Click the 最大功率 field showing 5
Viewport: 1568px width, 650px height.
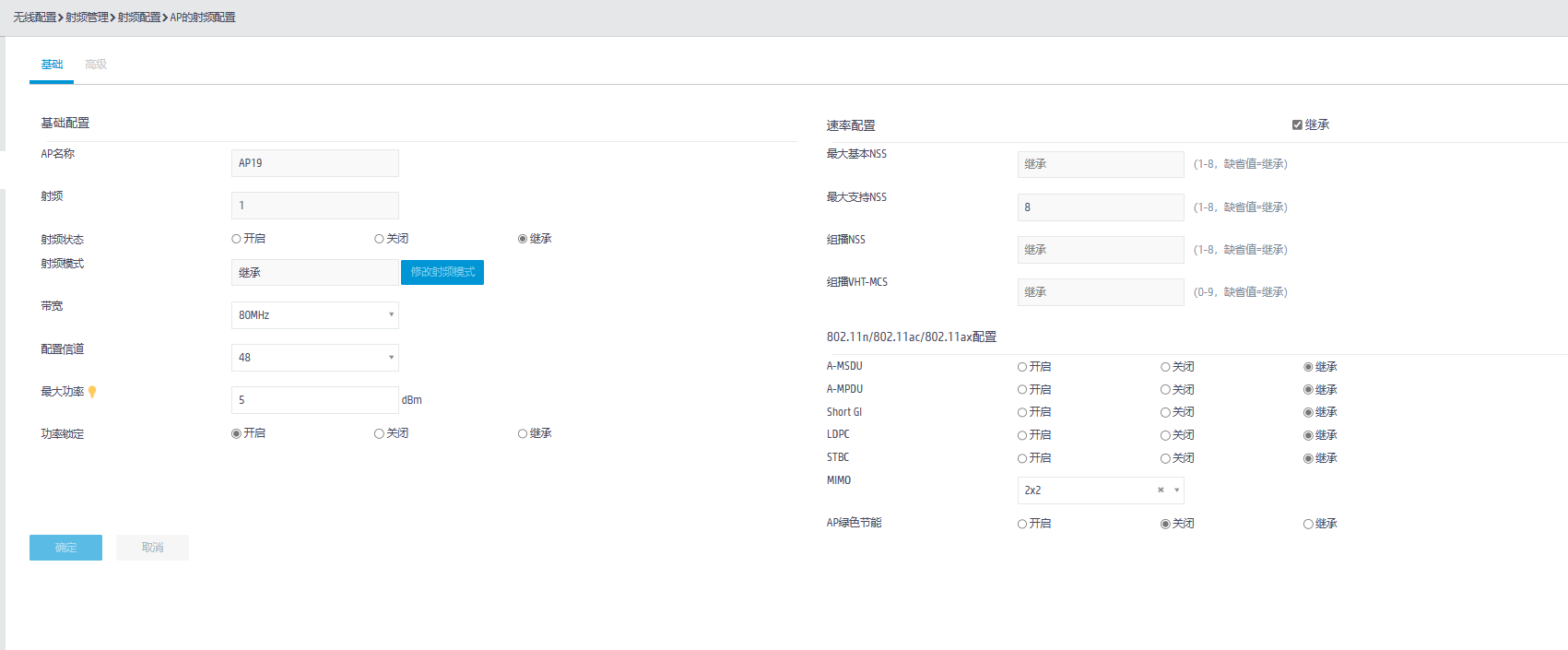[315, 400]
